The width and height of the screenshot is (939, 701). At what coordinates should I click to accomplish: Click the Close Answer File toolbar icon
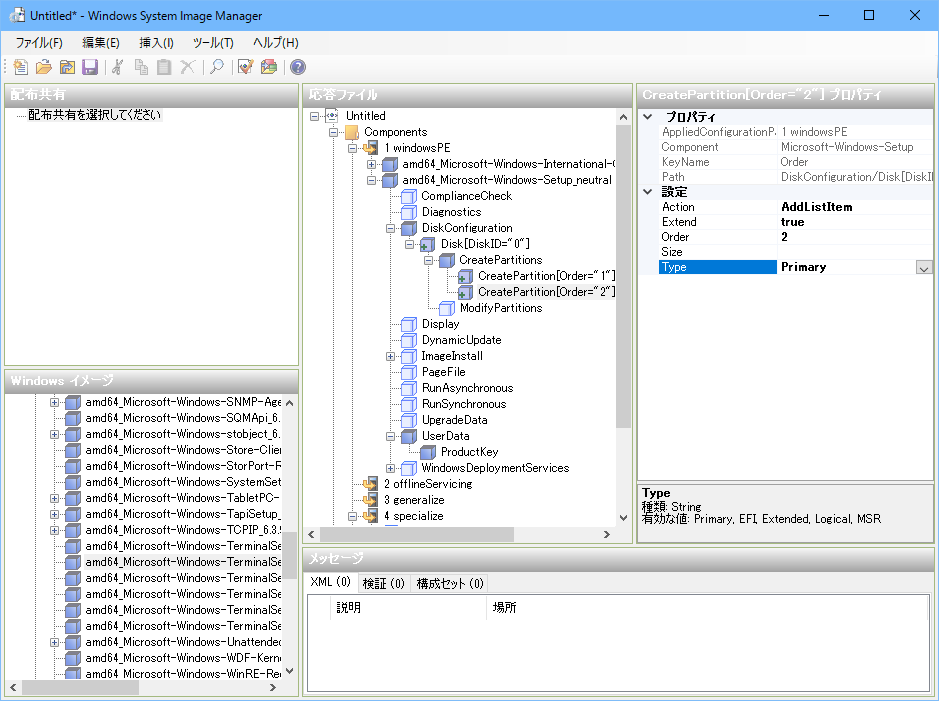point(67,67)
